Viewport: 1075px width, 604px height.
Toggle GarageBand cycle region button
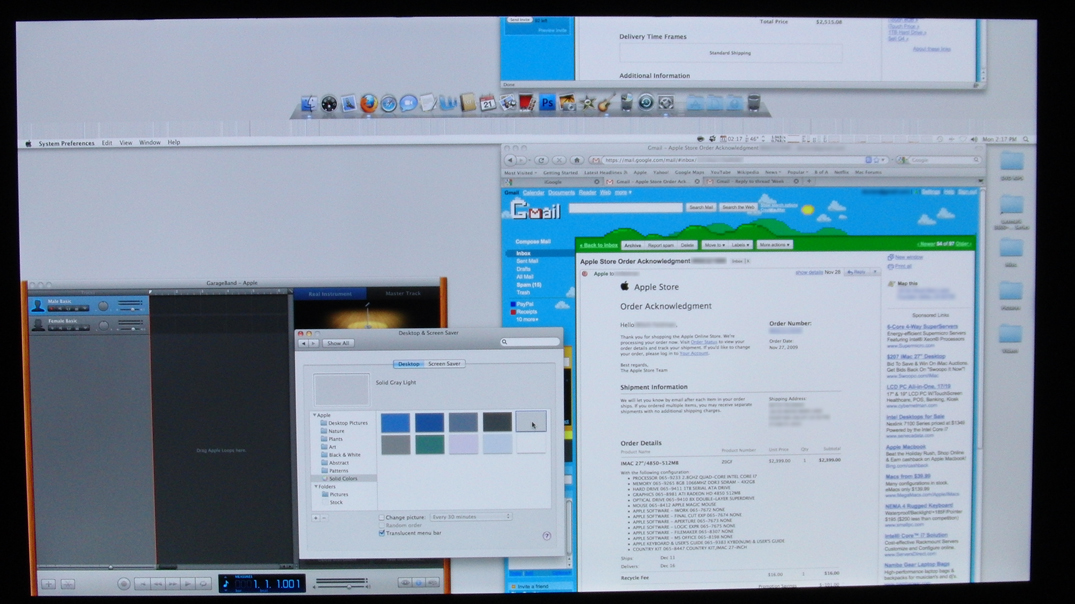coord(203,584)
